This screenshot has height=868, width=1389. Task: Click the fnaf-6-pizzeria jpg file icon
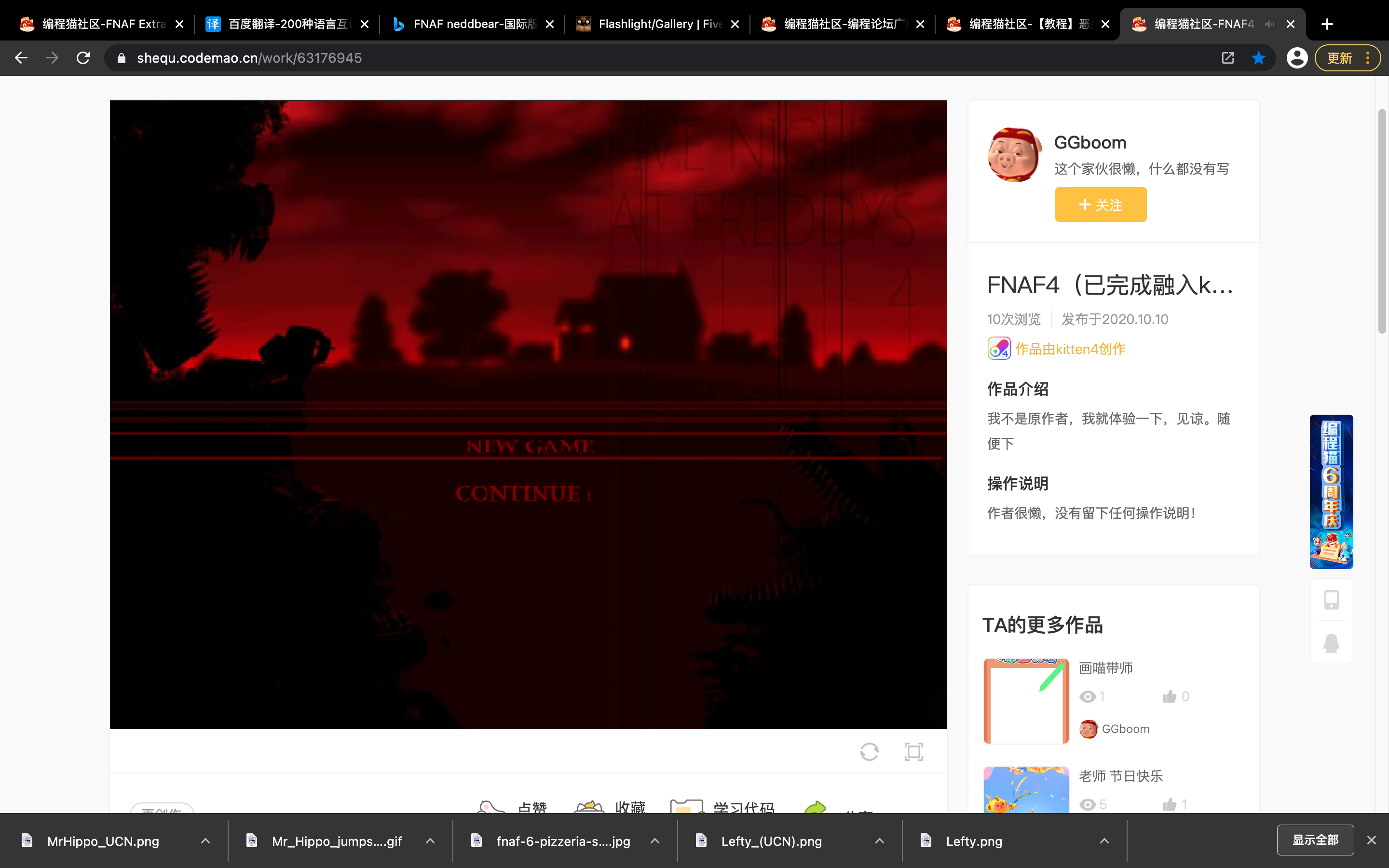(477, 841)
